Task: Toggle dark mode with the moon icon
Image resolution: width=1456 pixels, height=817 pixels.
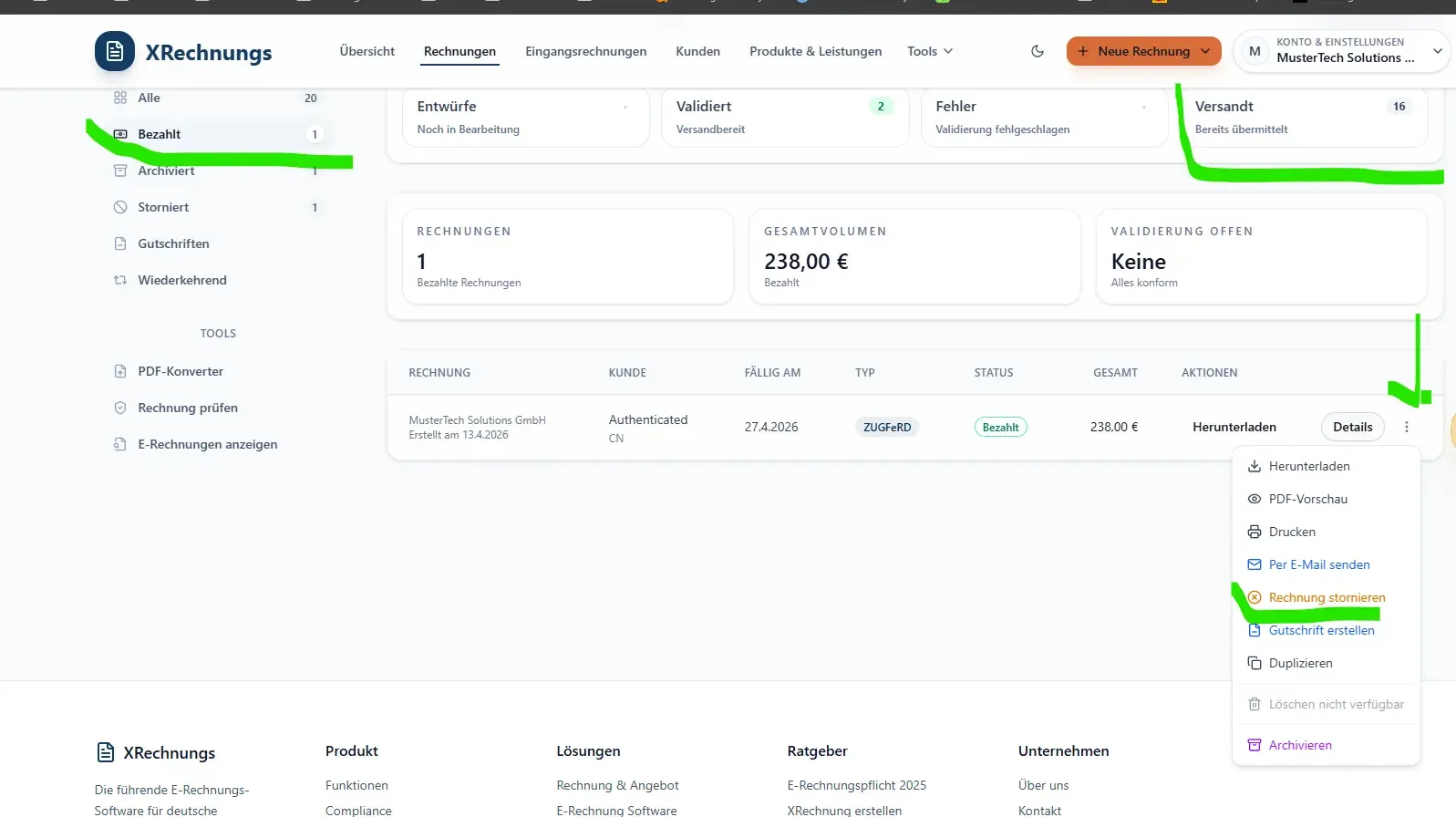Action: pyautogui.click(x=1038, y=51)
